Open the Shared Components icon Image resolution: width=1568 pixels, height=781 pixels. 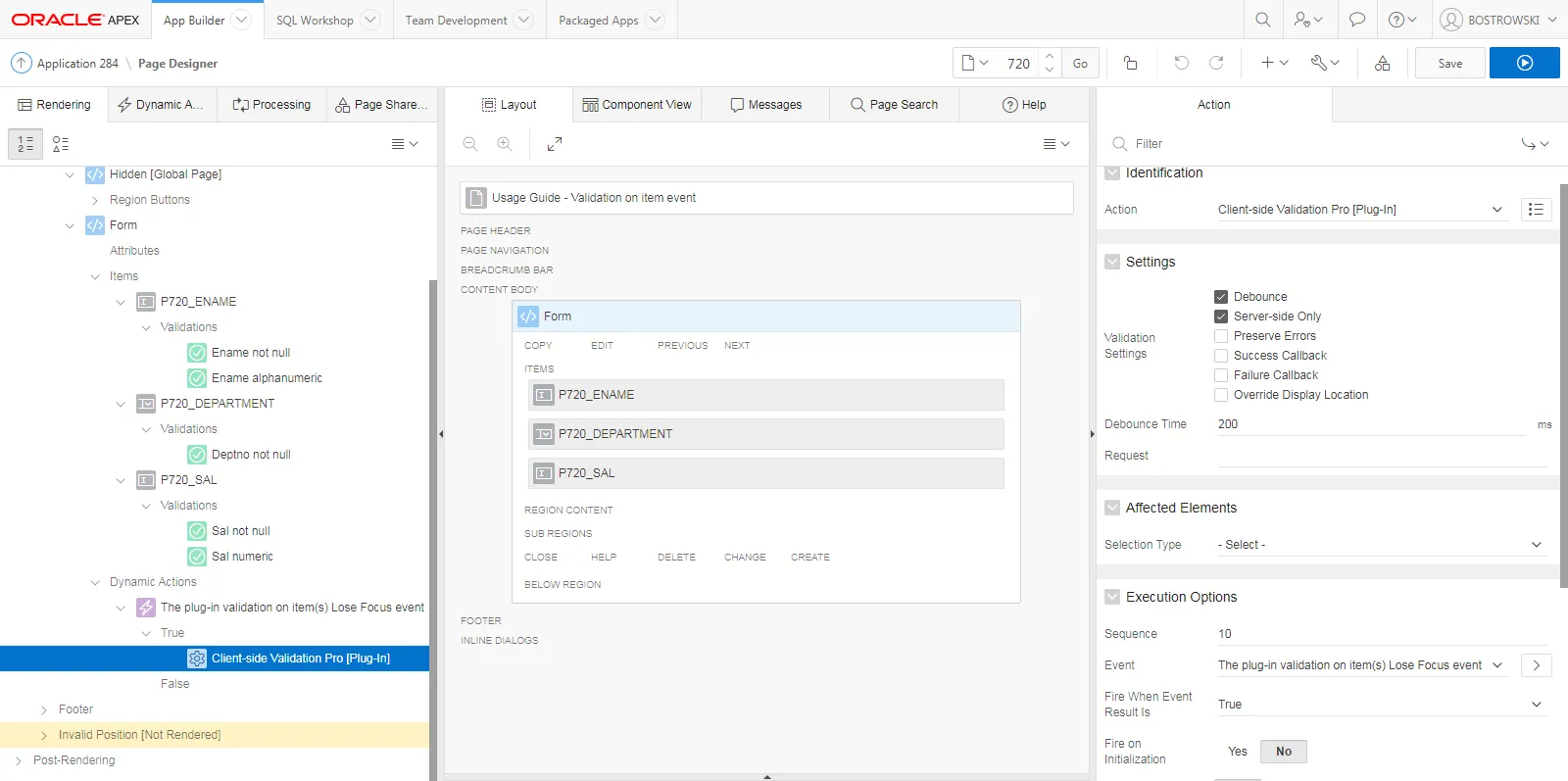tap(1382, 63)
